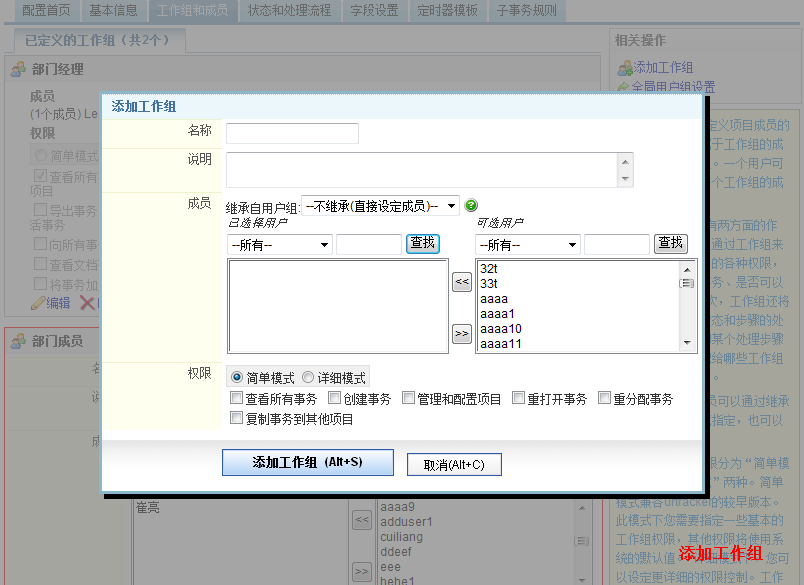Image resolution: width=804 pixels, height=585 pixels.
Task: Click into the 名称 text field
Action: tap(292, 134)
